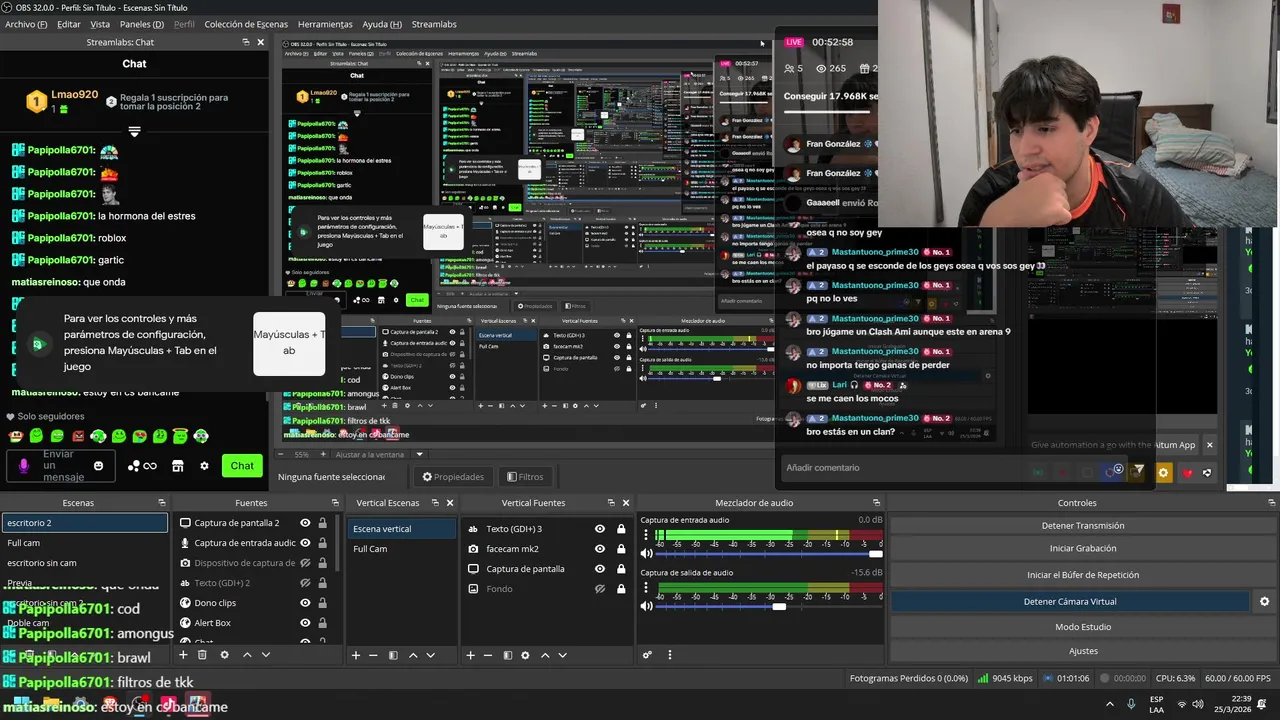Hide the facecam mk2 source
This screenshot has height=720, width=1280.
(600, 549)
